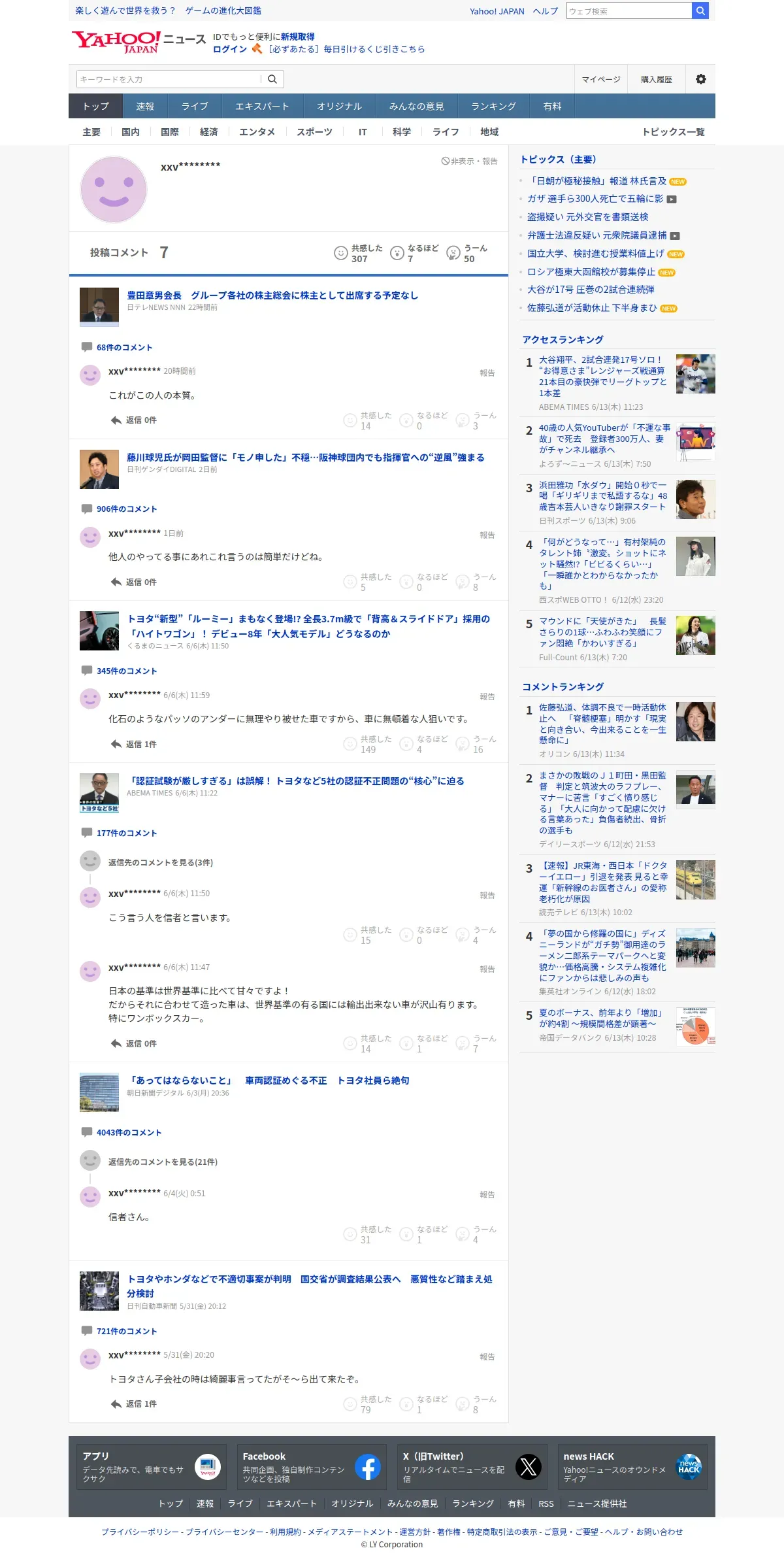Select the みんなの意見 navigation tab

point(416,106)
